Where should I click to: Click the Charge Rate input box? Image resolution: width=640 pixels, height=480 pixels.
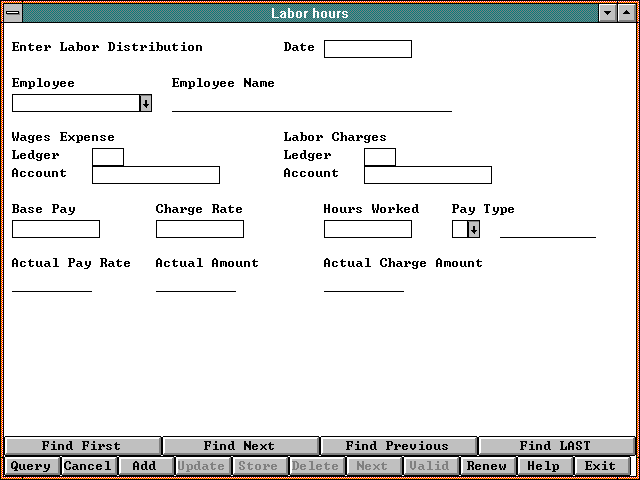point(200,229)
